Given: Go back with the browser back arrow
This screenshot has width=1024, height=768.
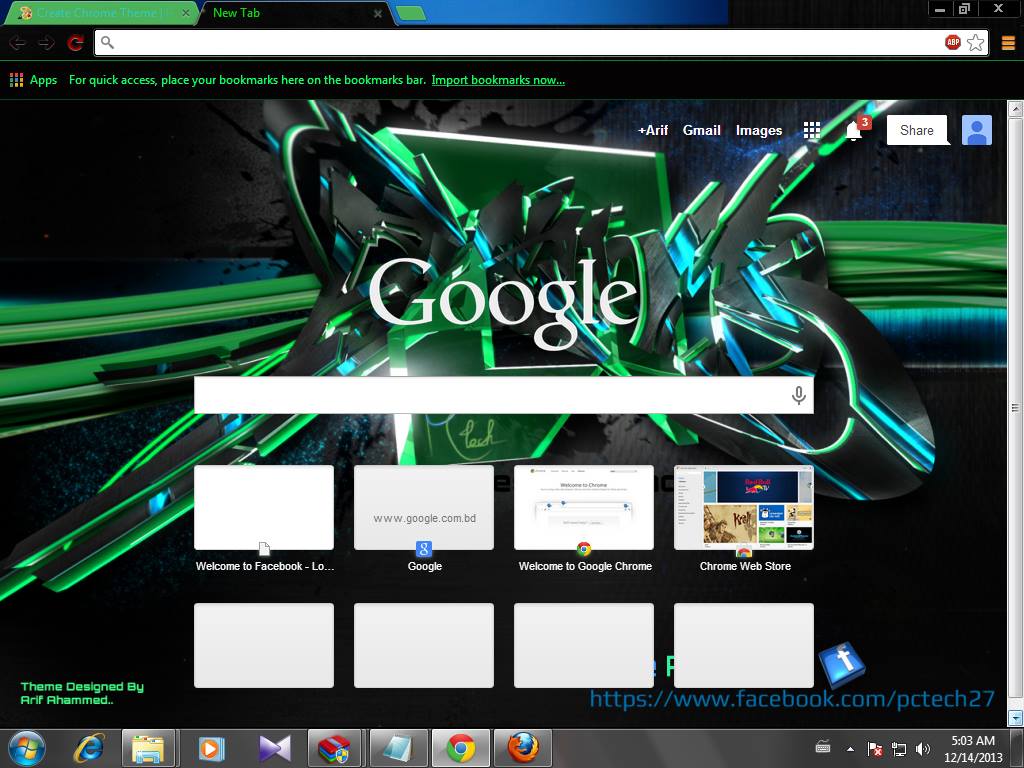Looking at the screenshot, I should tap(18, 43).
